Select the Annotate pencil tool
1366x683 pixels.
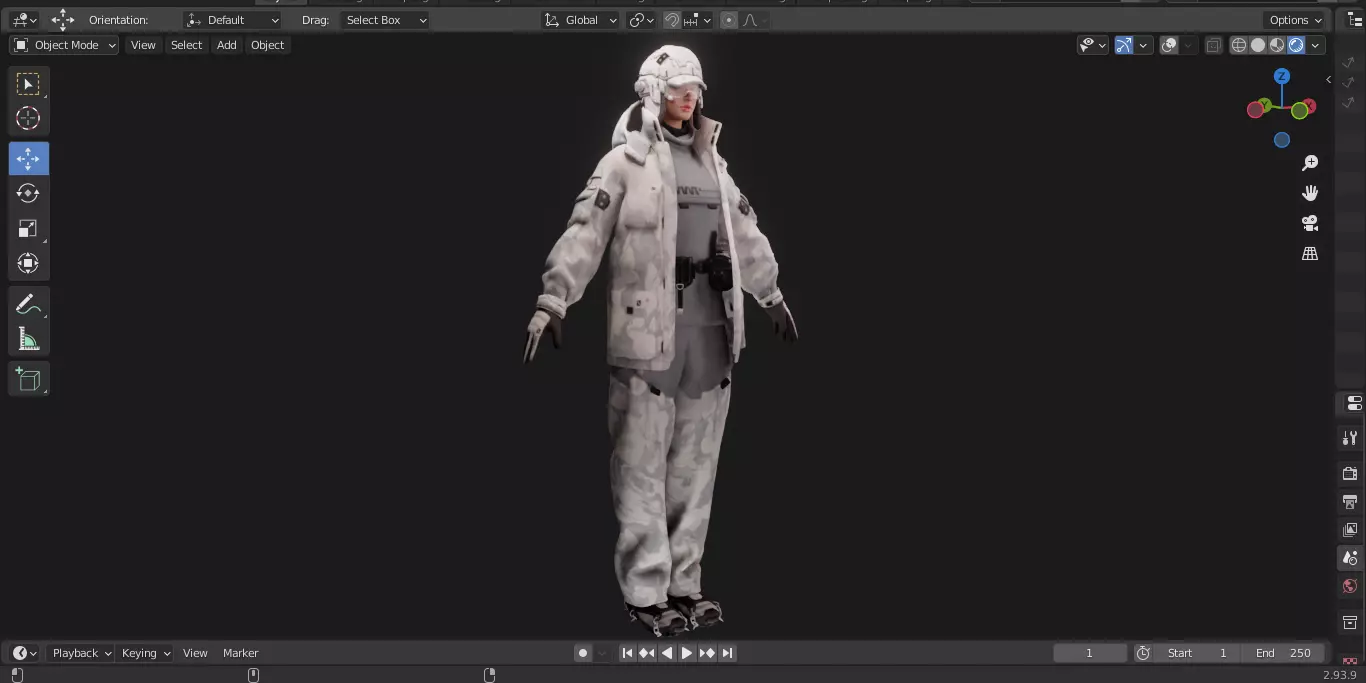coord(28,304)
